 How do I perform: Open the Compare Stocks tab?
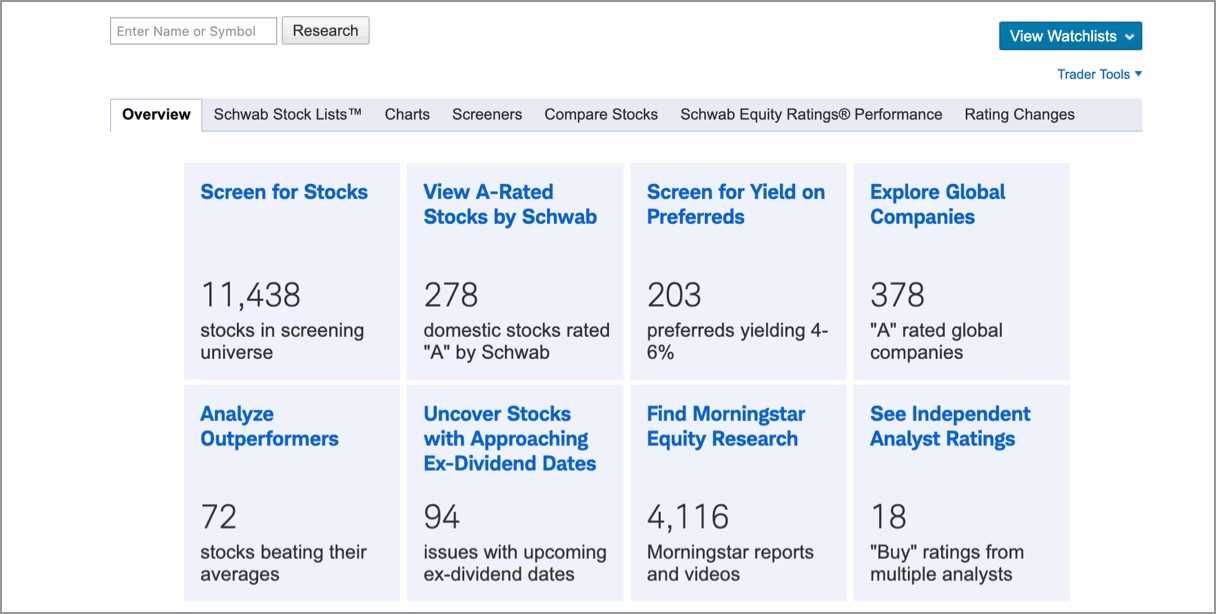pos(600,114)
